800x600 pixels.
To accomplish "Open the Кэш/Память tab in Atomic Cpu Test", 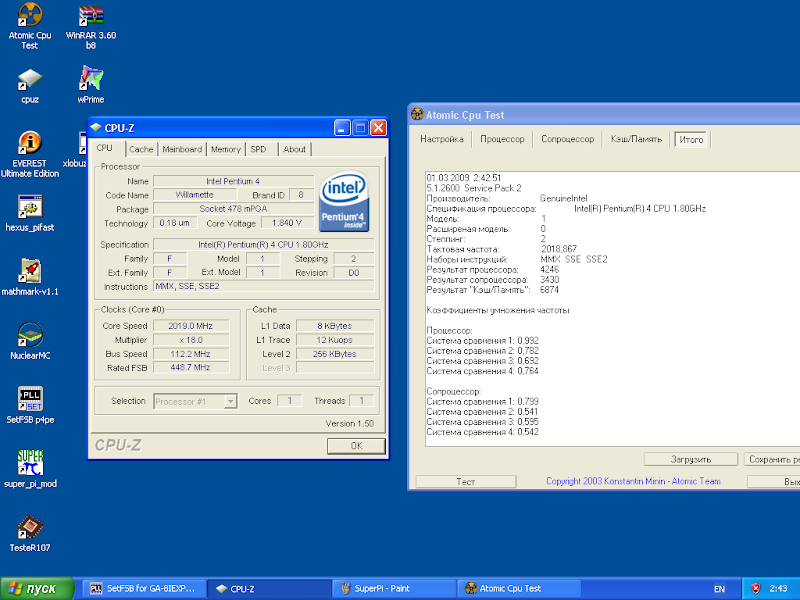I will click(x=636, y=139).
